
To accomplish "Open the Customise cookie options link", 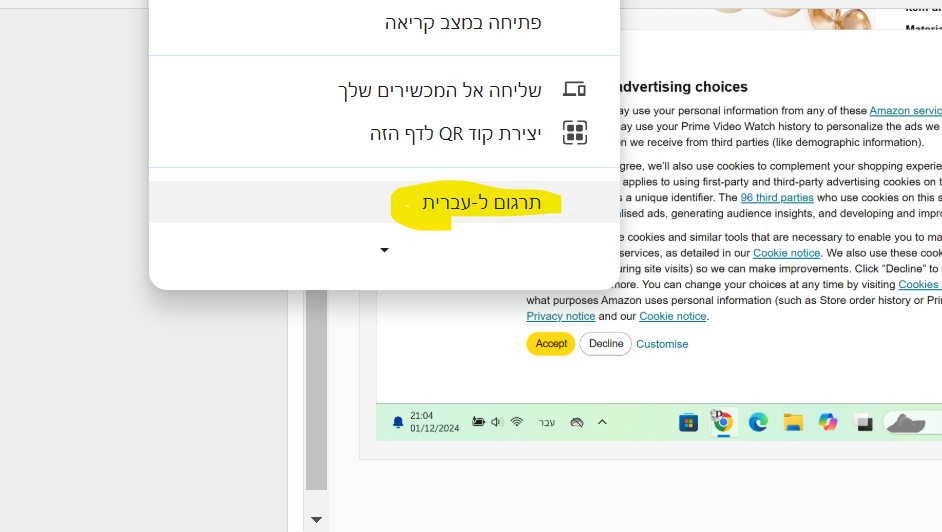I will pos(662,344).
